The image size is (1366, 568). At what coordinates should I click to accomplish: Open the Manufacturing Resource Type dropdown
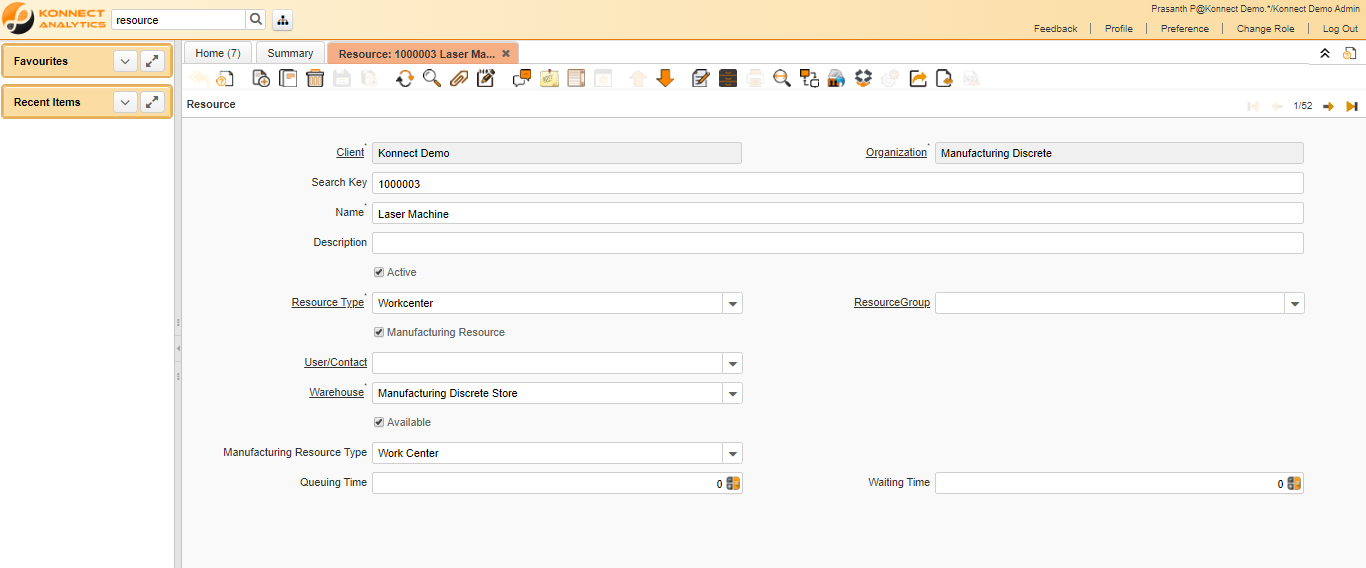[x=732, y=453]
